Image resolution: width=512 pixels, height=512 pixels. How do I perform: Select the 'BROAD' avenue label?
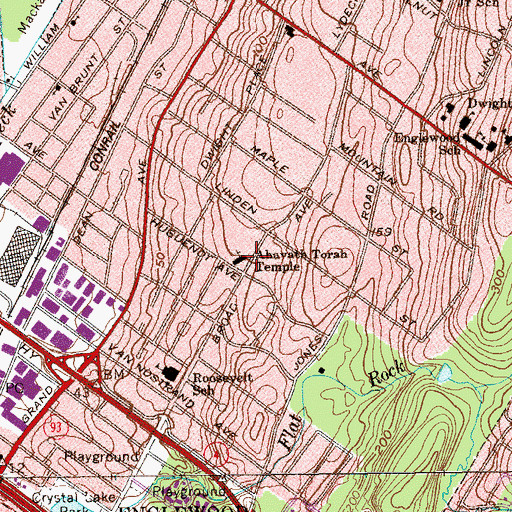(224, 323)
